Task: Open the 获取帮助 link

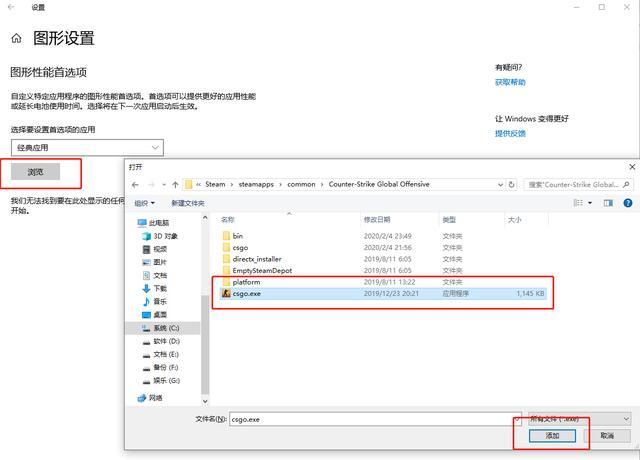Action: [509, 82]
